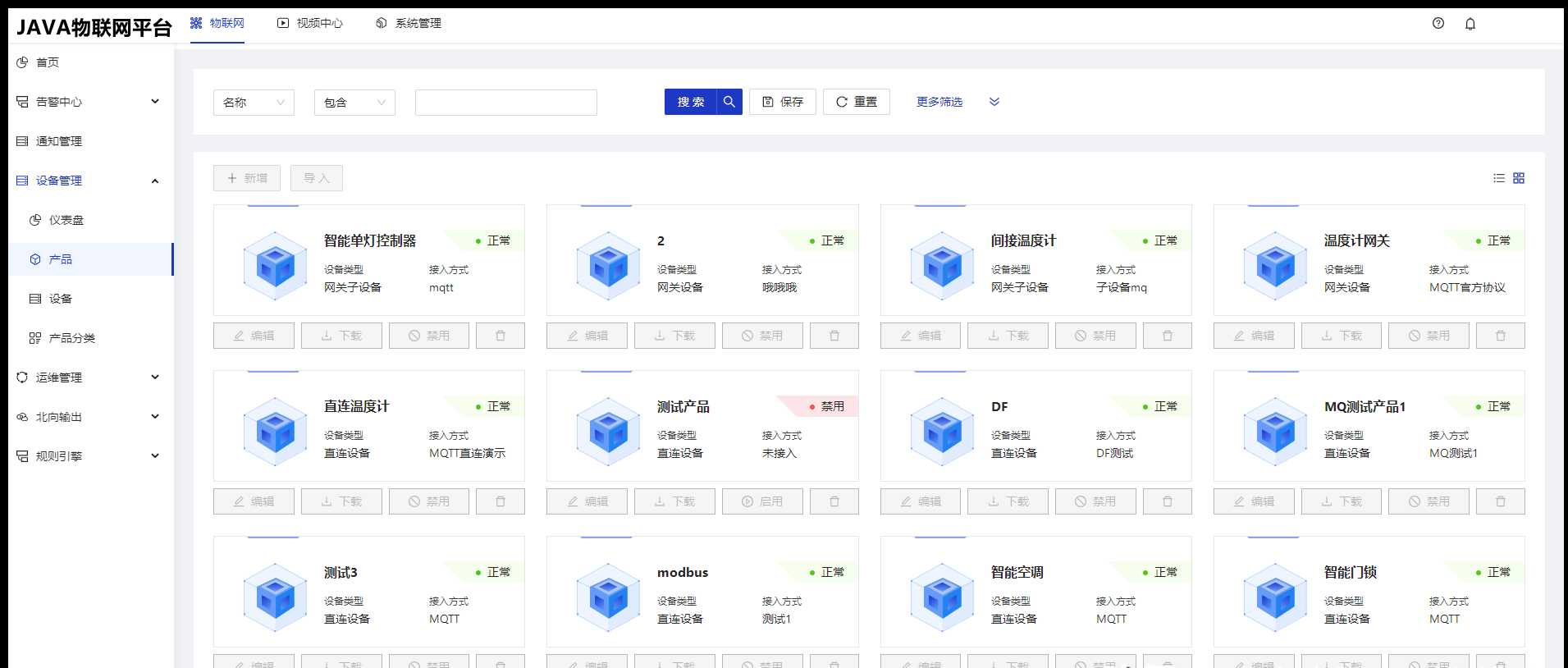Download the 温度计网关 product
1568x668 pixels.
1342,336
